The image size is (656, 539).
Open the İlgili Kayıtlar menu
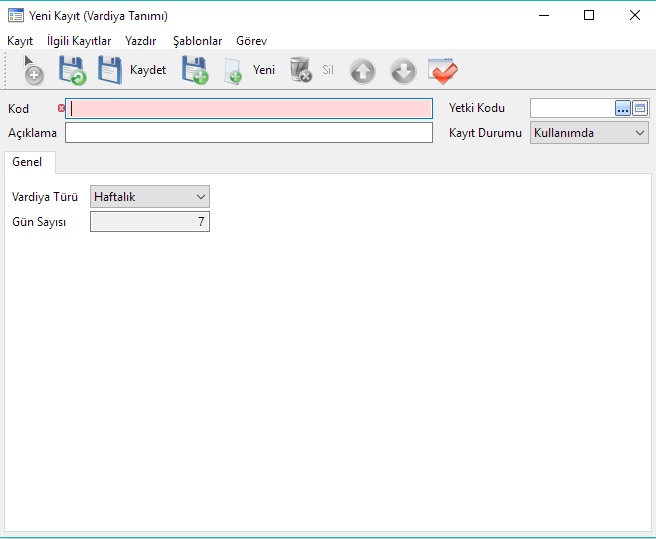point(79,41)
